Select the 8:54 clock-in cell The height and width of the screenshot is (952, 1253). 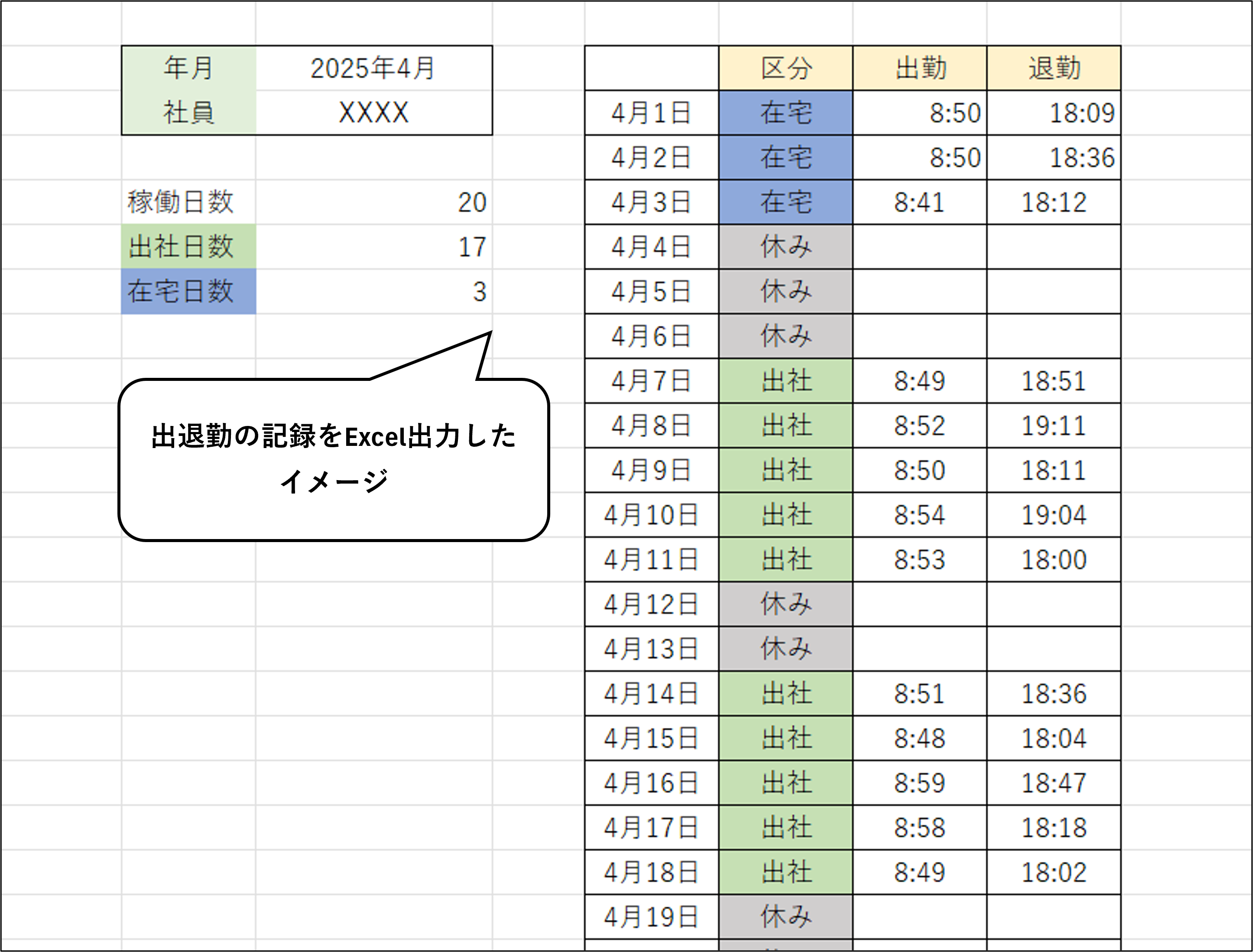coord(920,515)
